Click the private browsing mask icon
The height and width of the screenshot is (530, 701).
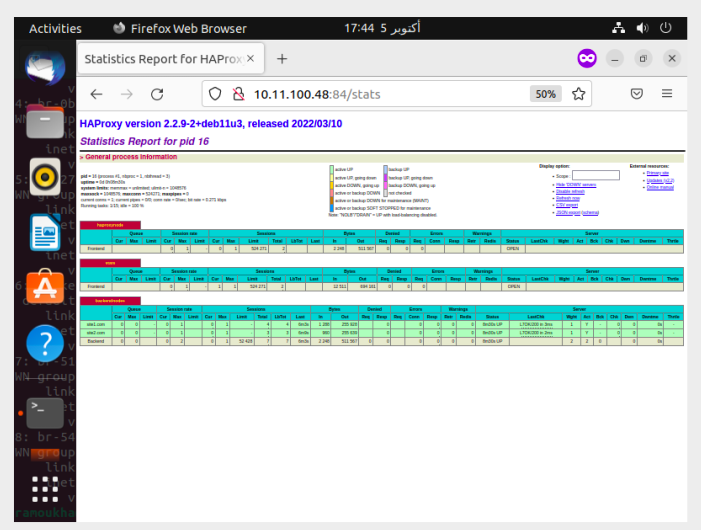click(x=587, y=59)
